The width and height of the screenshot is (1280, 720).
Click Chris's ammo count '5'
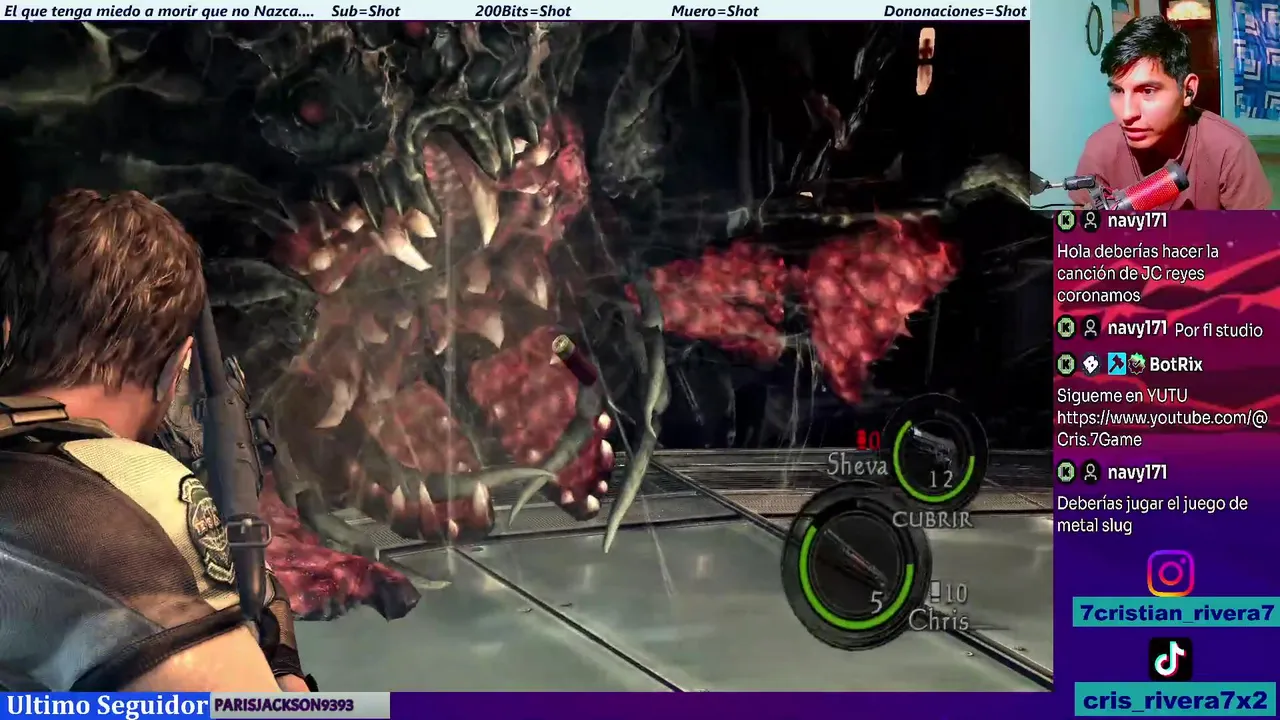(x=876, y=602)
